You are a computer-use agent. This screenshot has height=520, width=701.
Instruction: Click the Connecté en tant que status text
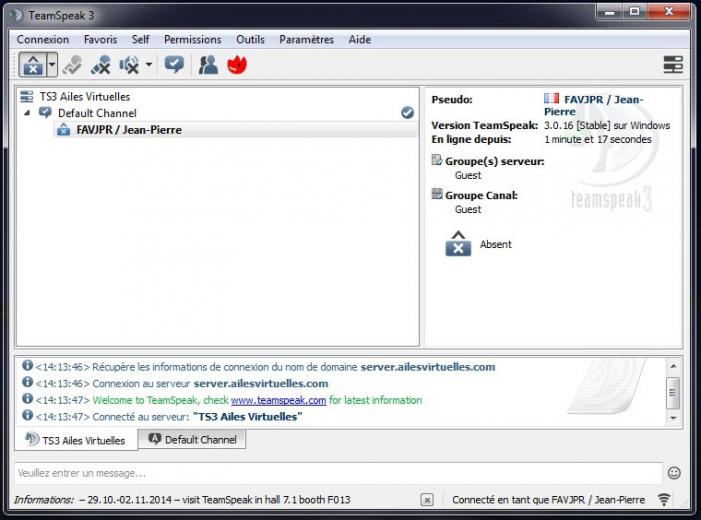pyautogui.click(x=549, y=500)
